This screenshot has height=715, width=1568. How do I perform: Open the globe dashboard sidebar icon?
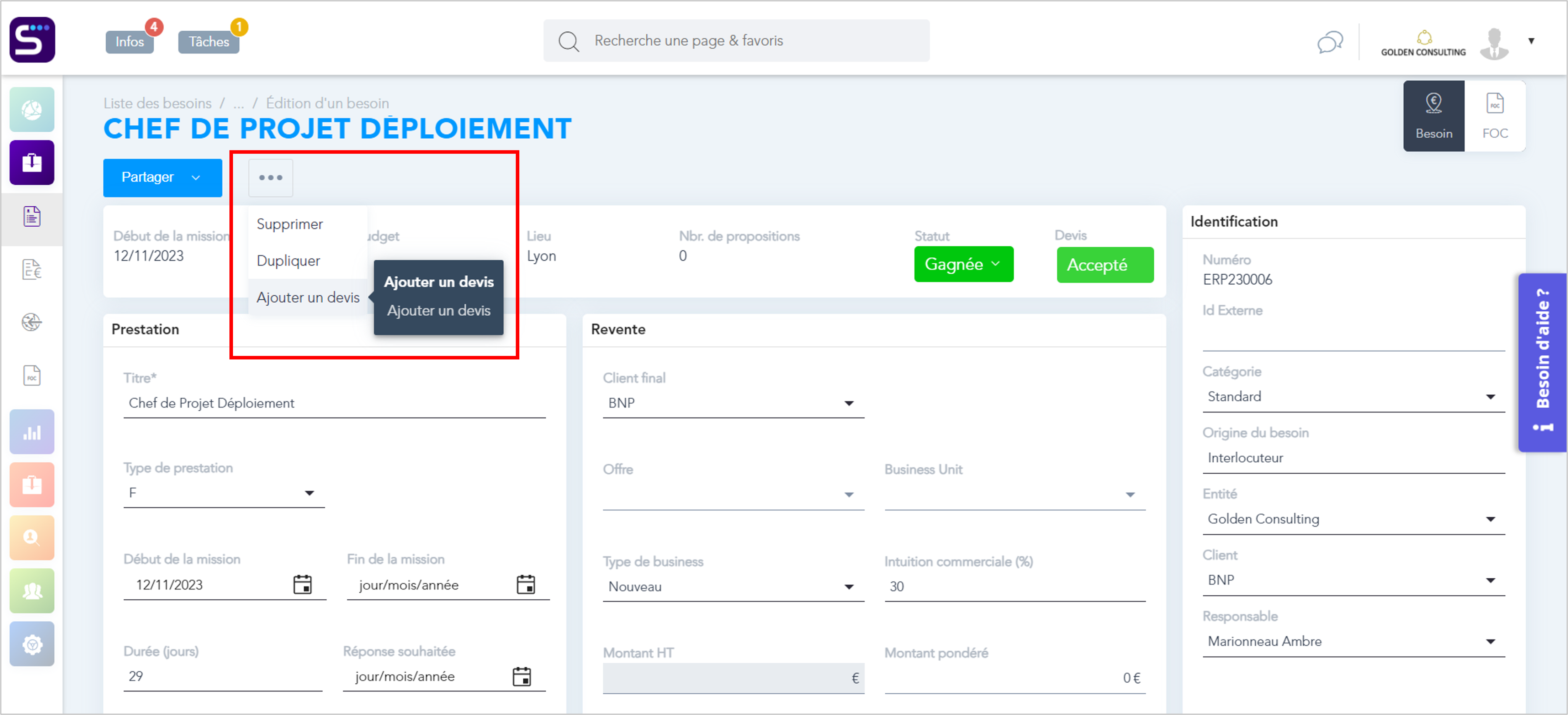tap(32, 110)
